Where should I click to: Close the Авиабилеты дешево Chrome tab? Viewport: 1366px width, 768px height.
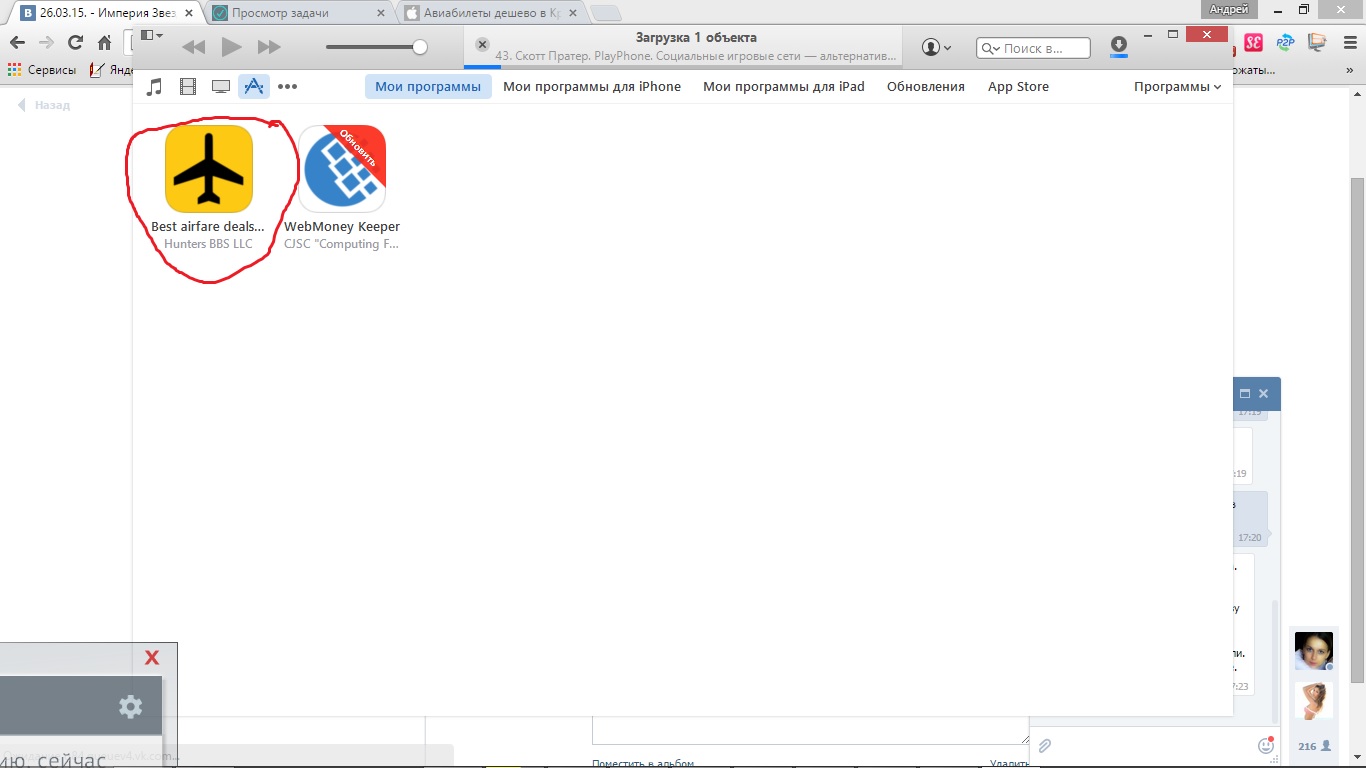coord(572,13)
